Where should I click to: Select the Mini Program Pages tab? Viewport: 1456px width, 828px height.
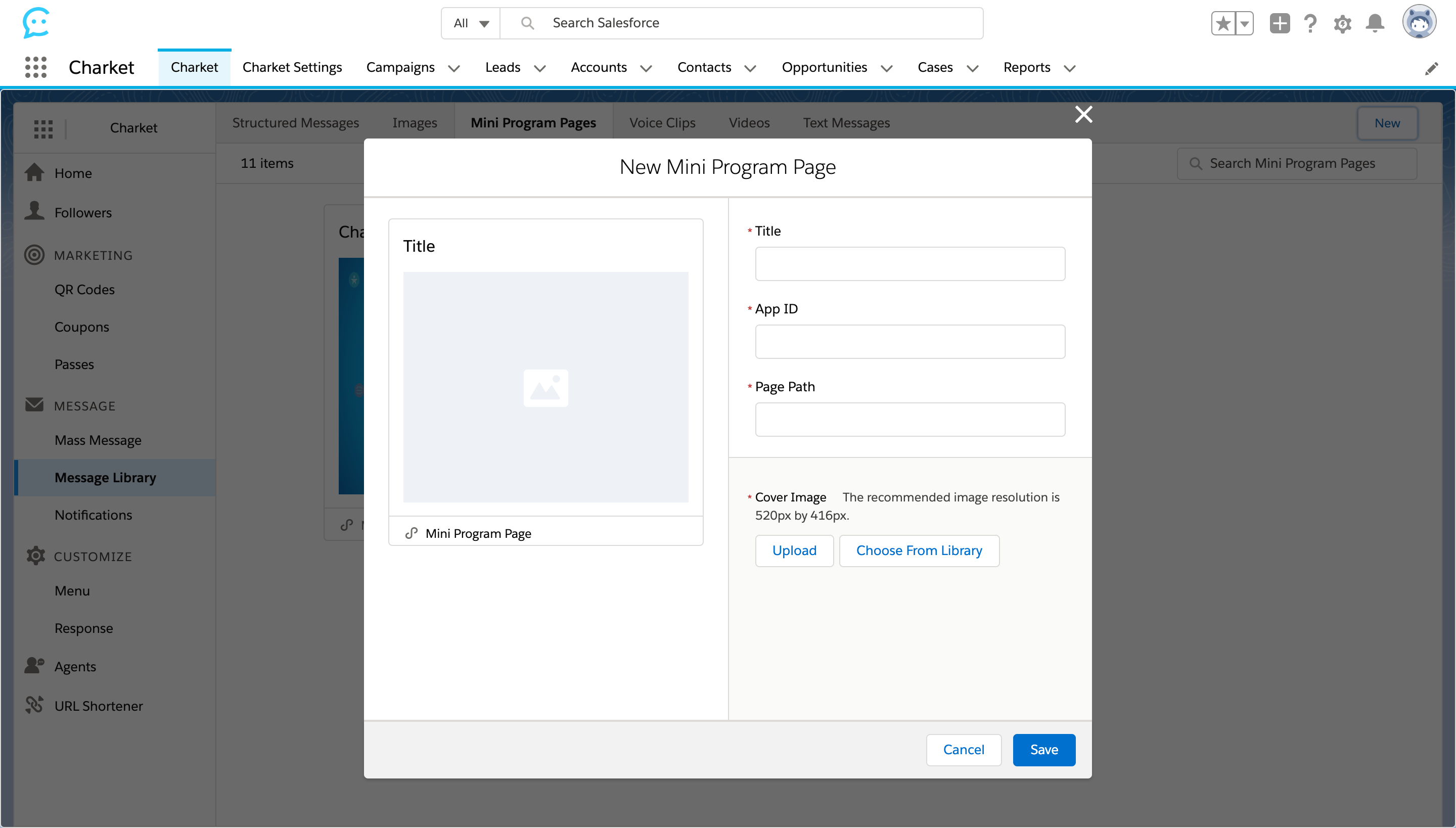point(533,123)
